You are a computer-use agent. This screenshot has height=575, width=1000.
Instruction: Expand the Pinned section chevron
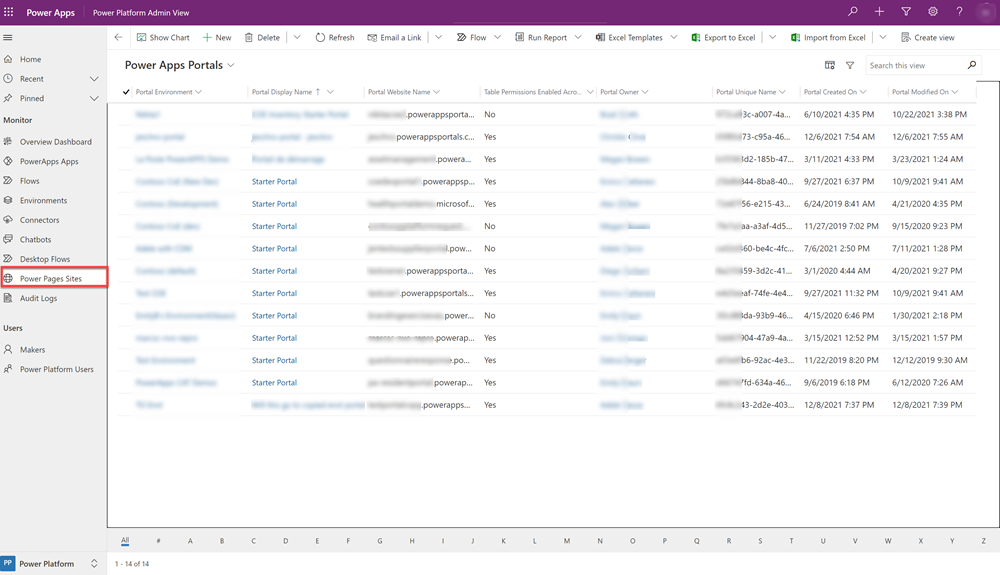pyautogui.click(x=94, y=98)
